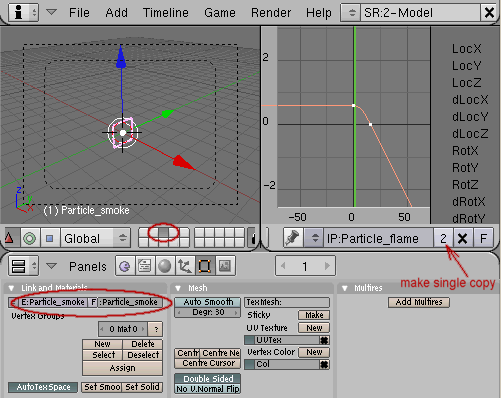Switch to the Object context axes icon
This screenshot has height=398, width=501.
185,266
